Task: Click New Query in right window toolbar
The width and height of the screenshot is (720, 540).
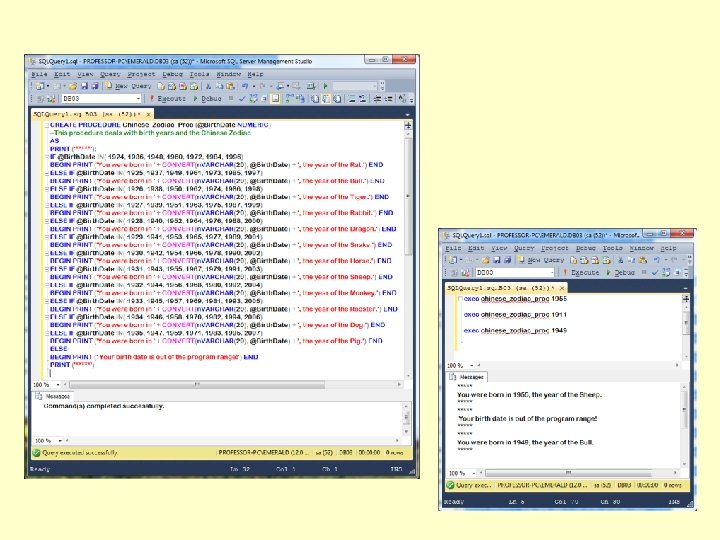Action: (541, 260)
